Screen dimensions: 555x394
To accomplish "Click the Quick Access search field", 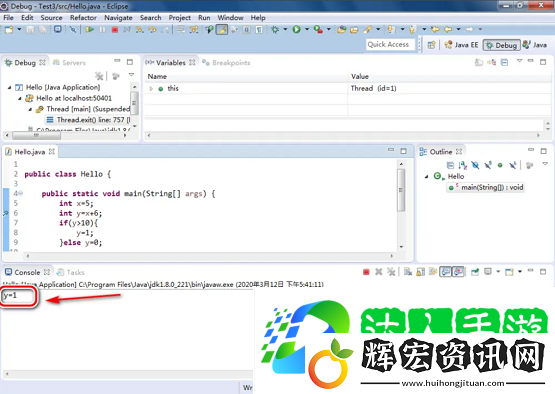I will (x=390, y=45).
